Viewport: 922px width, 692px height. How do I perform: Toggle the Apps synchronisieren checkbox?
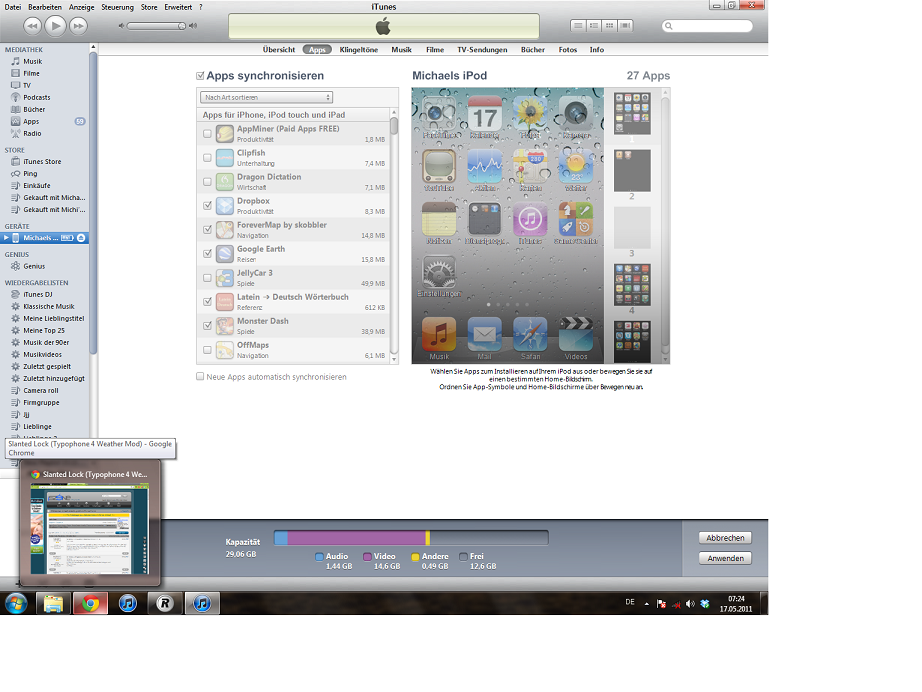201,76
